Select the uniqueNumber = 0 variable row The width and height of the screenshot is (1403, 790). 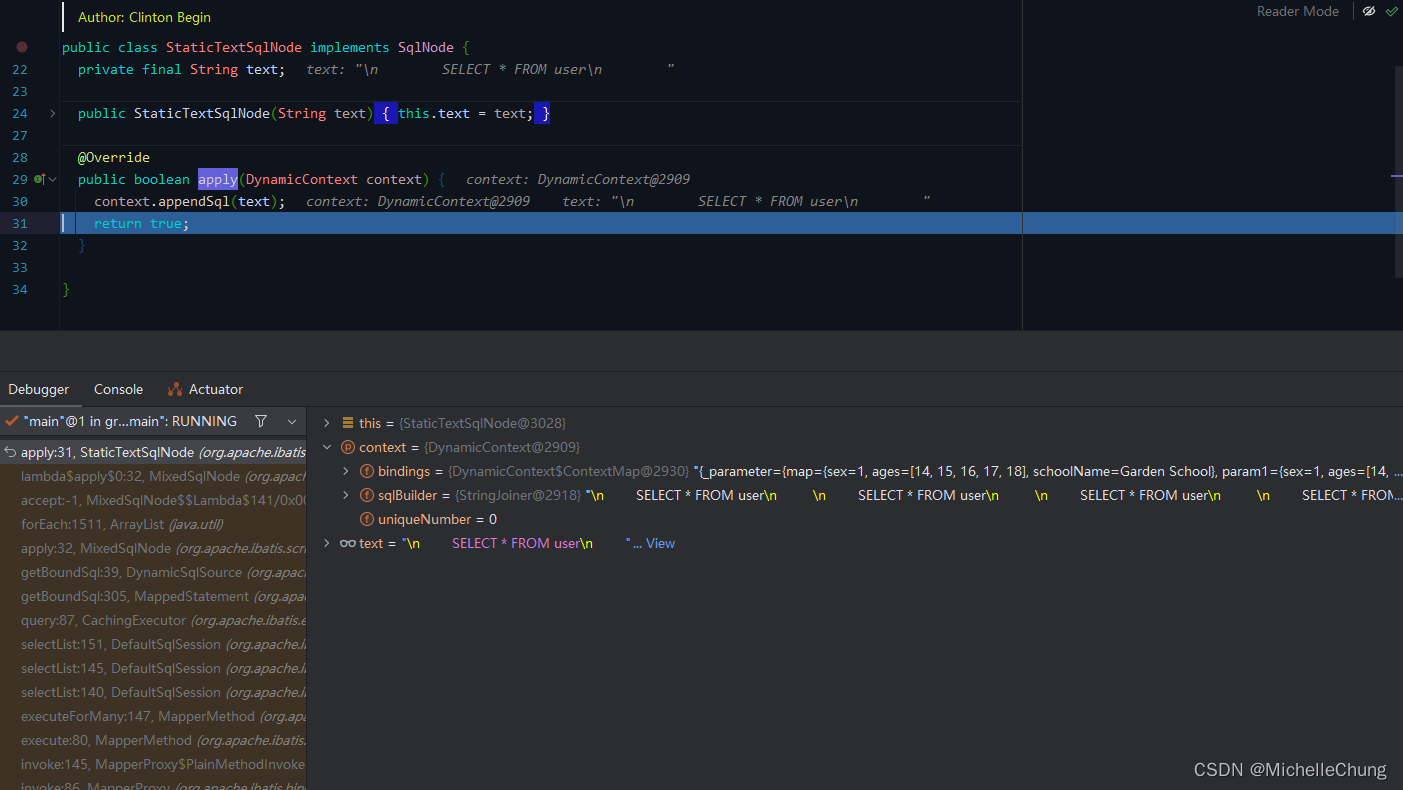(x=855, y=519)
